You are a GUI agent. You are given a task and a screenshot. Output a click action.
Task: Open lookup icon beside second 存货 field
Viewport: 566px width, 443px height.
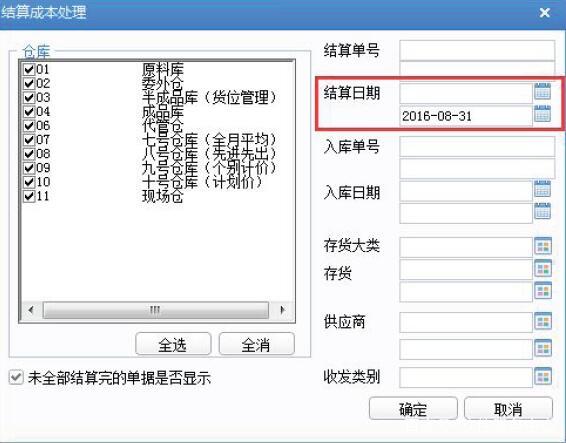point(543,291)
